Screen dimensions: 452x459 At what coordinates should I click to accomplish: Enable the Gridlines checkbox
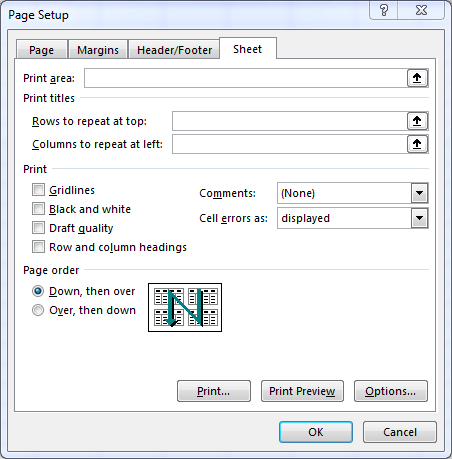click(38, 190)
